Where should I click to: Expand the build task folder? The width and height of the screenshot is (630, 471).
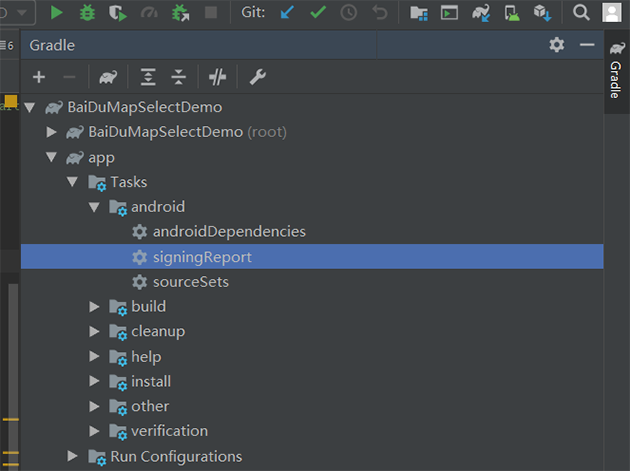coord(95,307)
